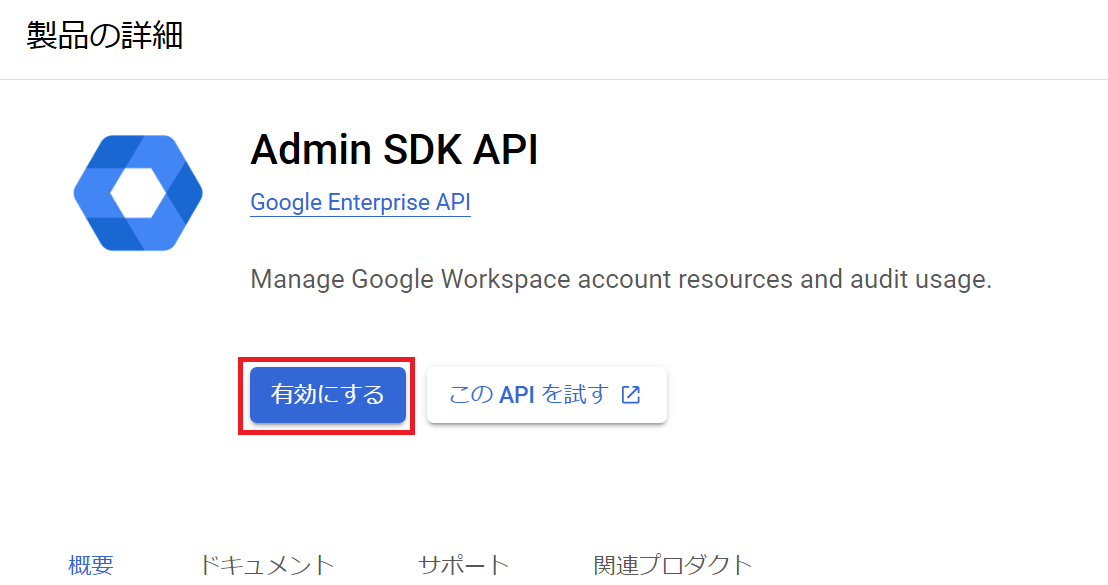Click the white center of the hexagon logo

(138, 193)
